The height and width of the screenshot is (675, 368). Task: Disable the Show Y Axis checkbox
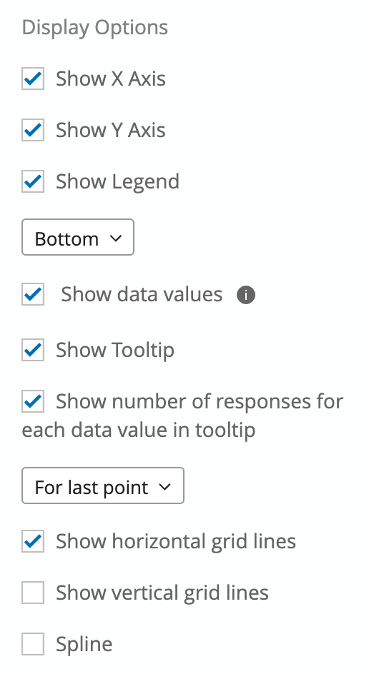pyautogui.click(x=33, y=130)
